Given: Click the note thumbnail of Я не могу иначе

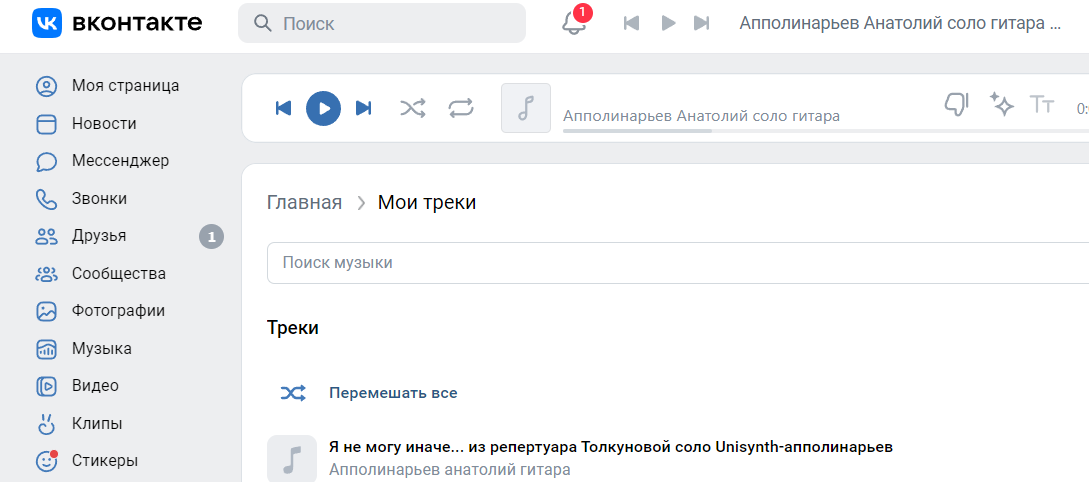Looking at the screenshot, I should tap(292, 458).
